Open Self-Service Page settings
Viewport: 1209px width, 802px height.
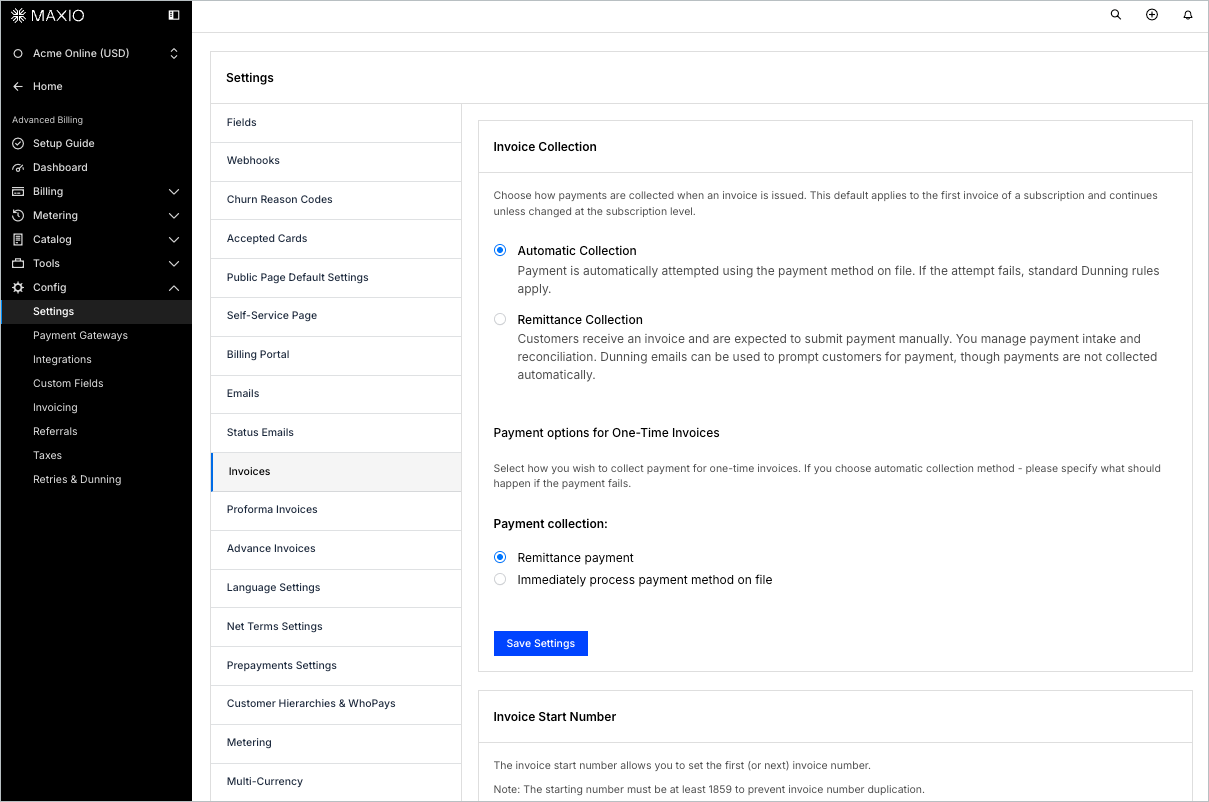coord(336,316)
